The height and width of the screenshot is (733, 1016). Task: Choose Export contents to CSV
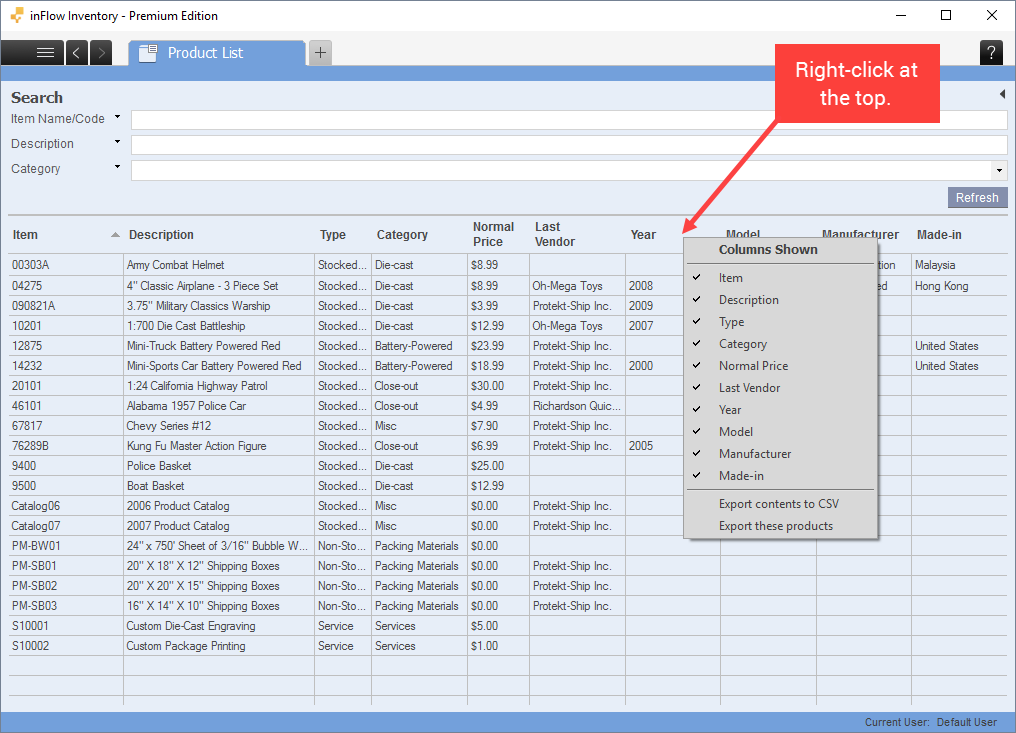pyautogui.click(x=781, y=504)
